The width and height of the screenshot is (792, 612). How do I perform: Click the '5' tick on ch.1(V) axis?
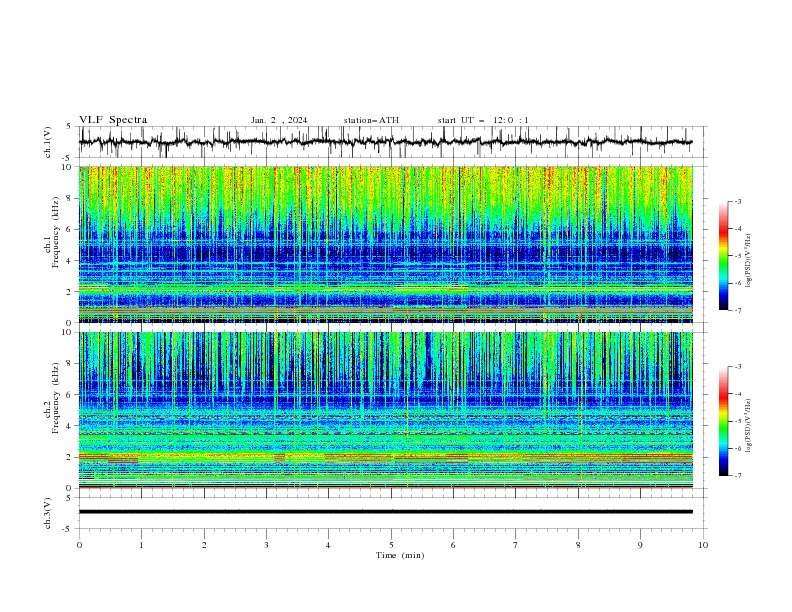tap(69, 127)
